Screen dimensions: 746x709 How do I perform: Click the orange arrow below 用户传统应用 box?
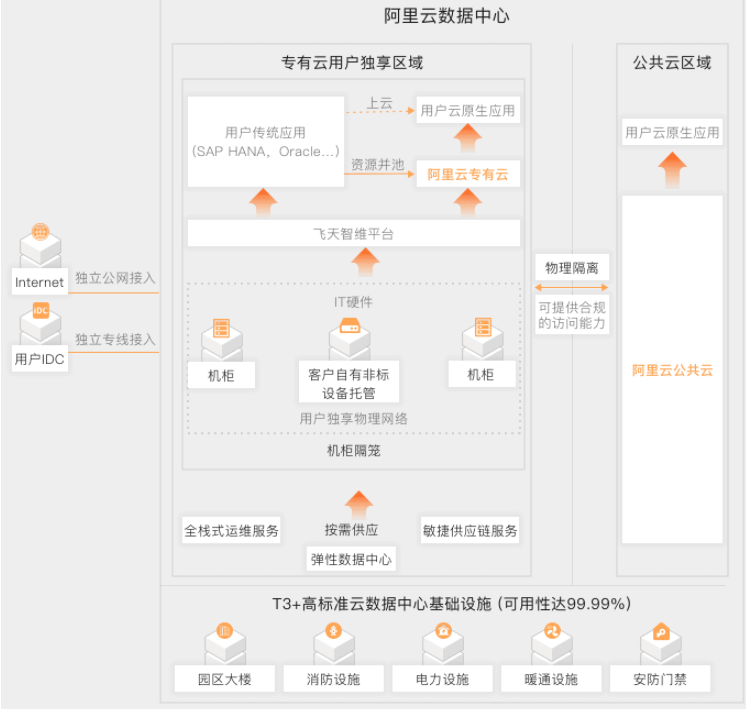263,203
